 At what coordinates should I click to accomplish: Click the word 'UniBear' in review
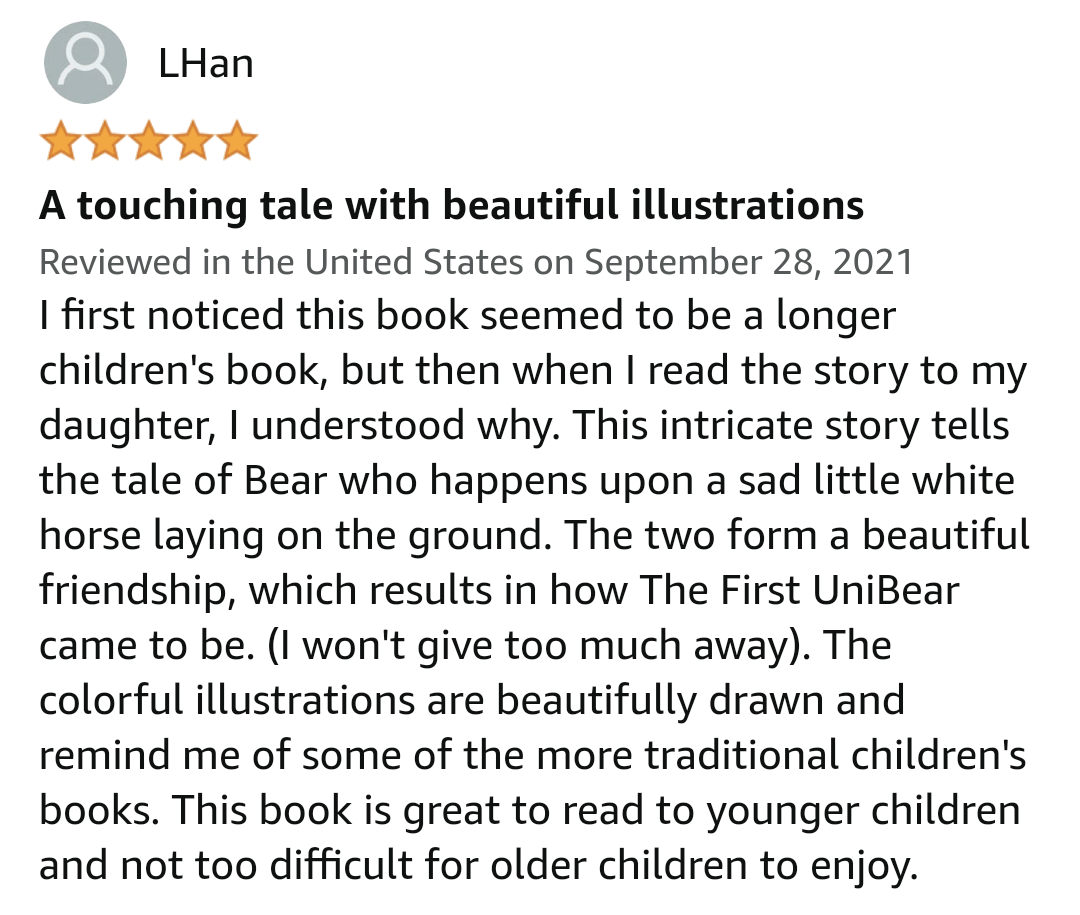[885, 590]
